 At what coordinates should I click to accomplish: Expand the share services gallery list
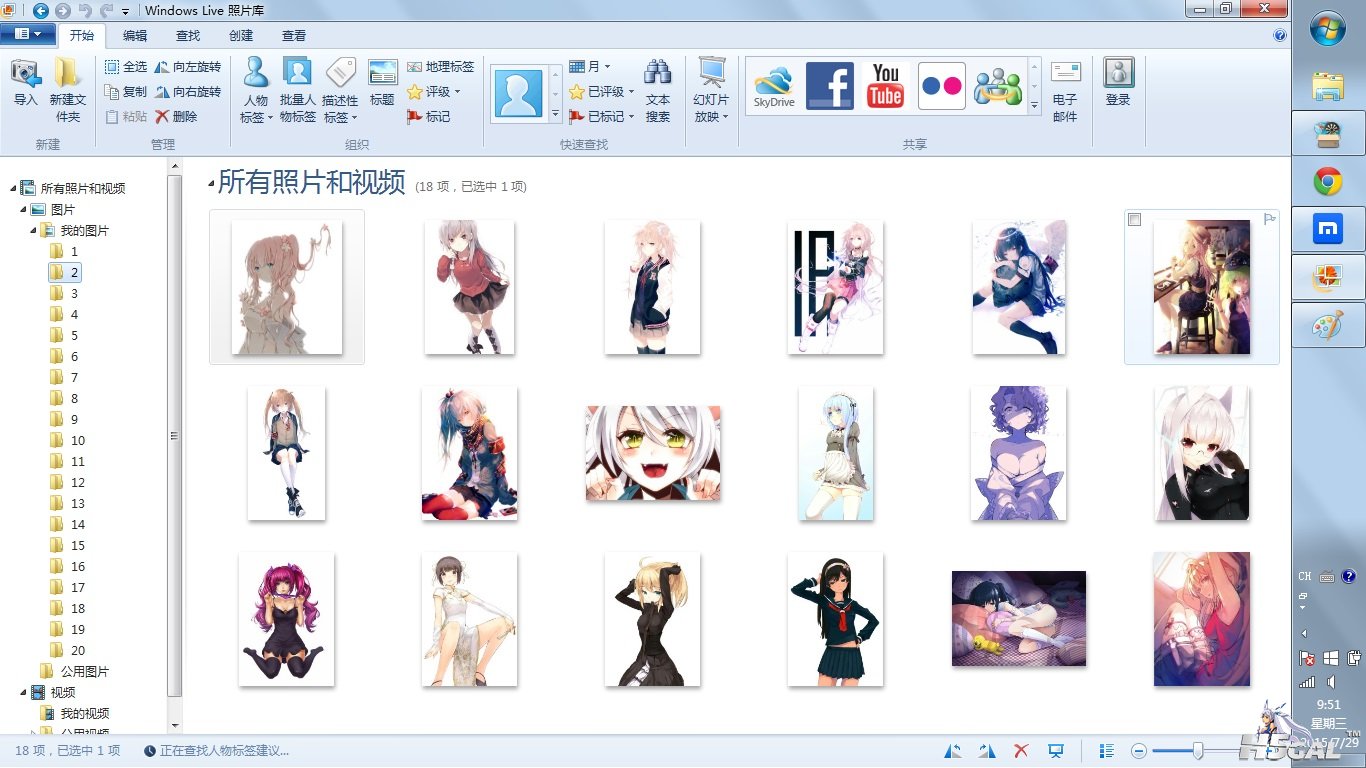(x=1034, y=105)
